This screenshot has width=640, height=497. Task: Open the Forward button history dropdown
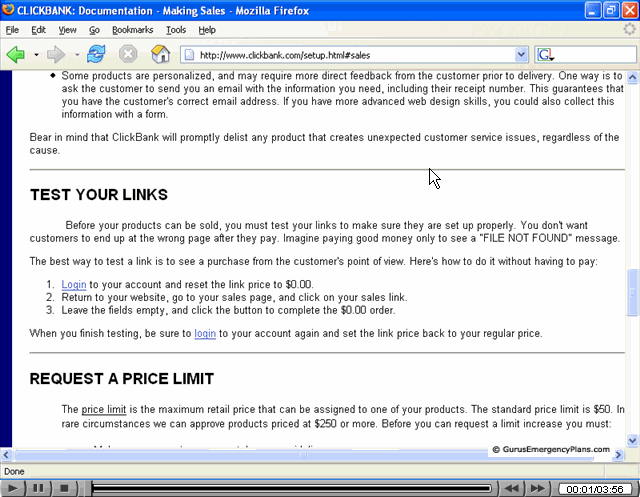[x=77, y=55]
